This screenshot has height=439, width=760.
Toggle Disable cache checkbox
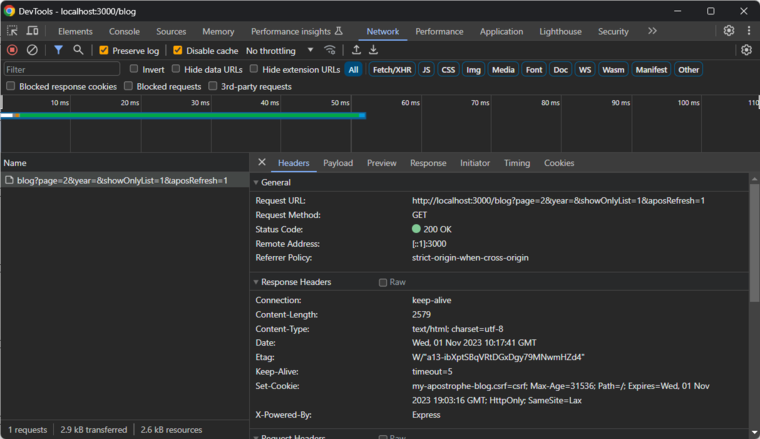[178, 50]
